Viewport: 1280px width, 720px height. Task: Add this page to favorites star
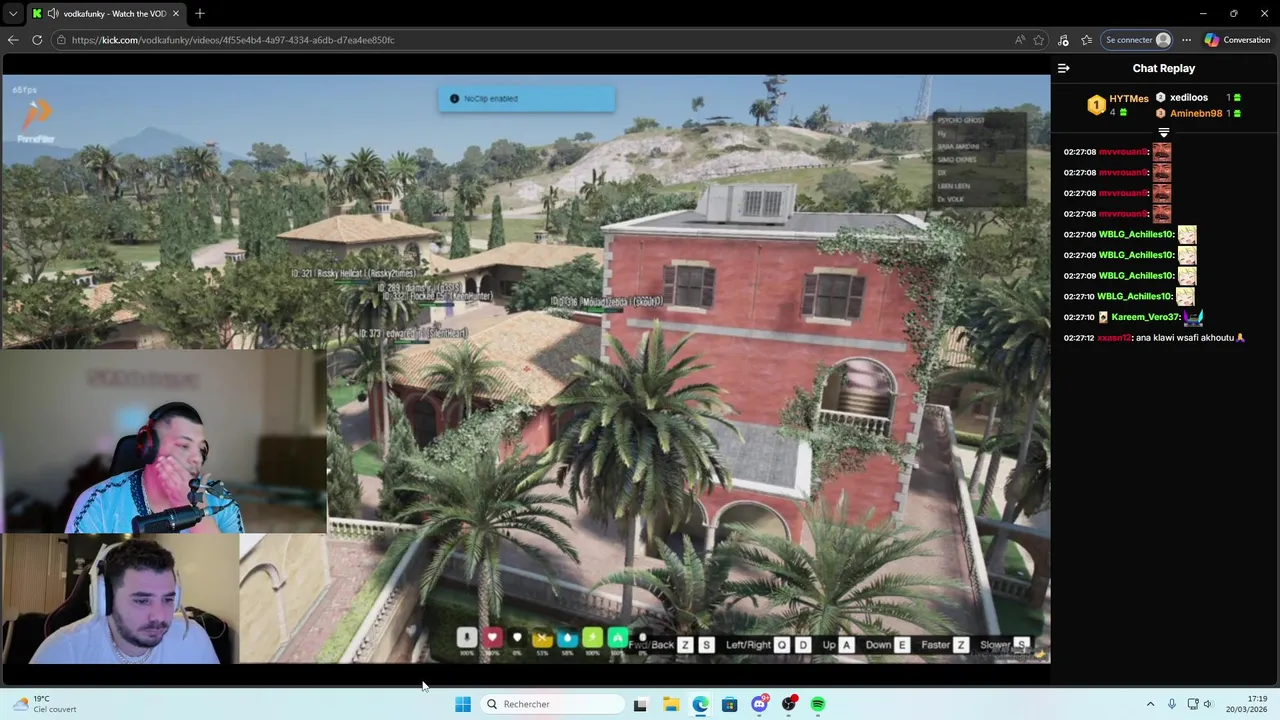click(1039, 40)
